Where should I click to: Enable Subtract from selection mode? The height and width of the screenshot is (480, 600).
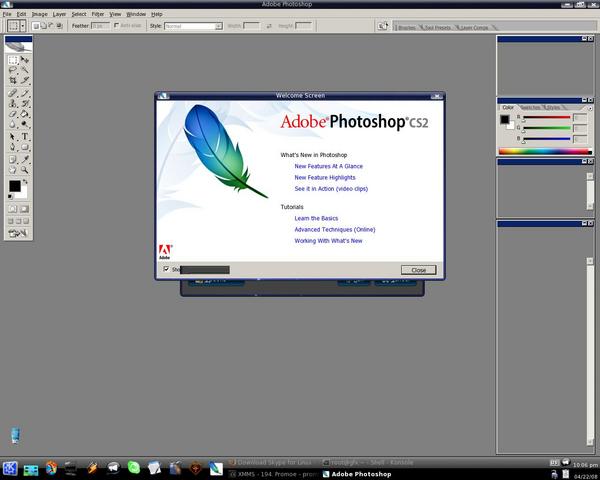point(52,26)
